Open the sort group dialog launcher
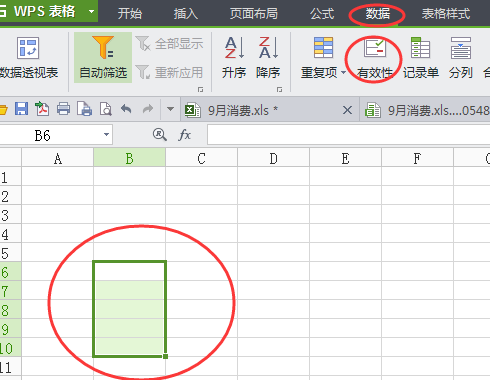This screenshot has width=490, height=380. pyautogui.click(x=279, y=89)
